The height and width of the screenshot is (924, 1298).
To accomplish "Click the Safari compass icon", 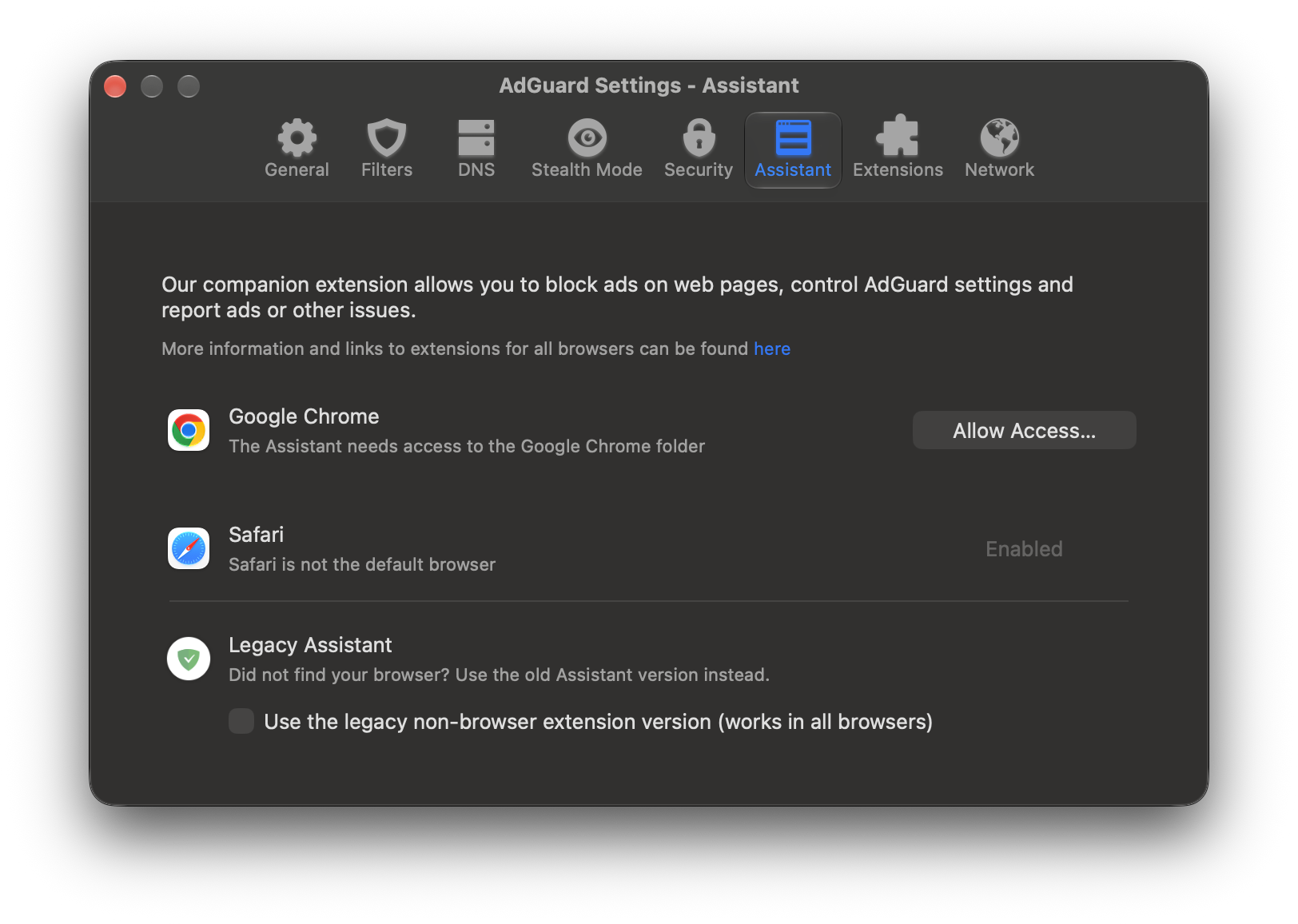I will click(189, 548).
